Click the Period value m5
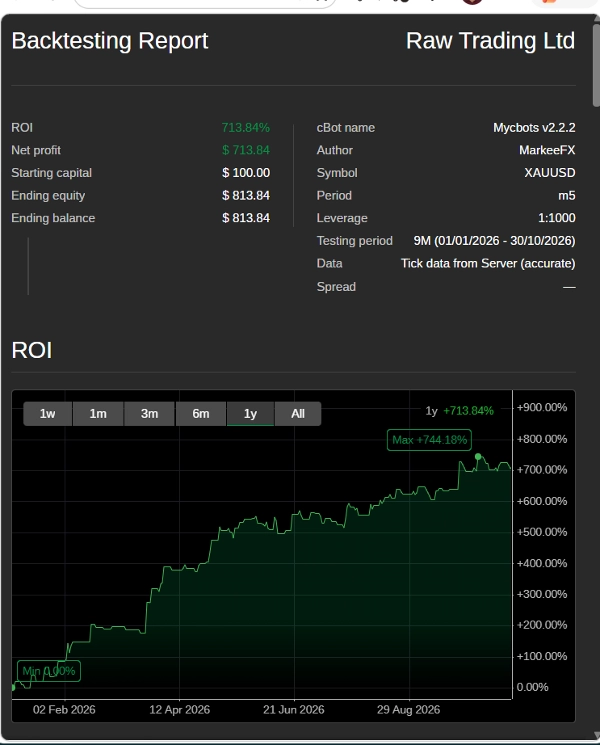This screenshot has width=600, height=745. [x=567, y=196]
